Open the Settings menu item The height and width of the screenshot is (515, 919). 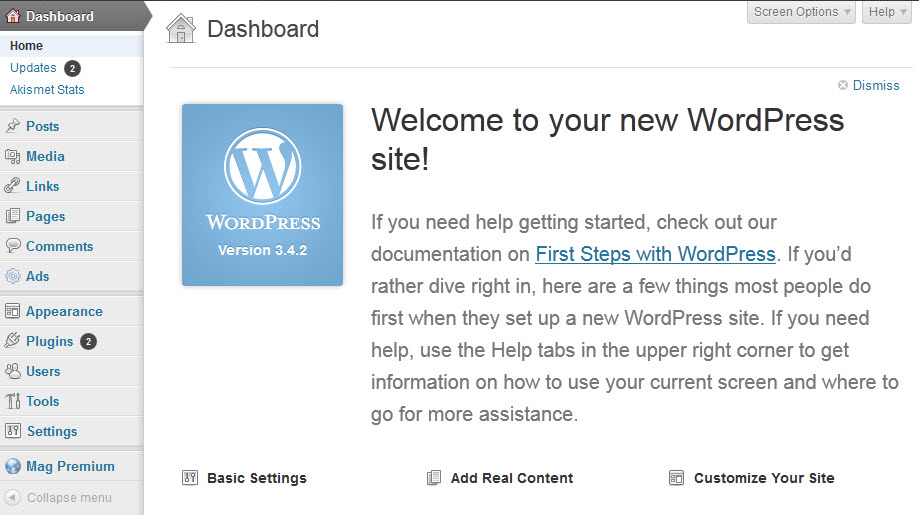pos(51,431)
